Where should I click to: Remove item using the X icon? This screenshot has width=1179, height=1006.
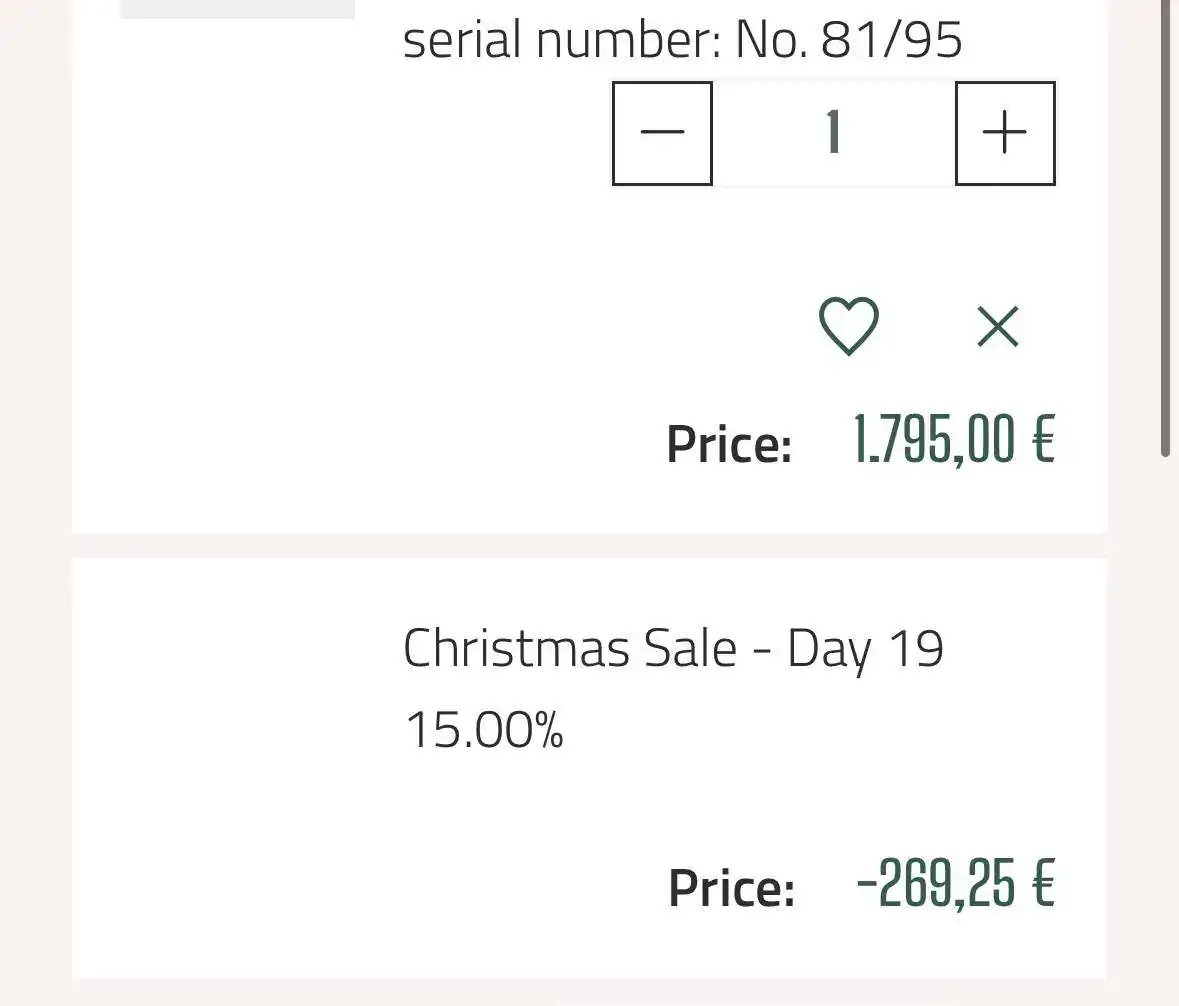pyautogui.click(x=998, y=326)
